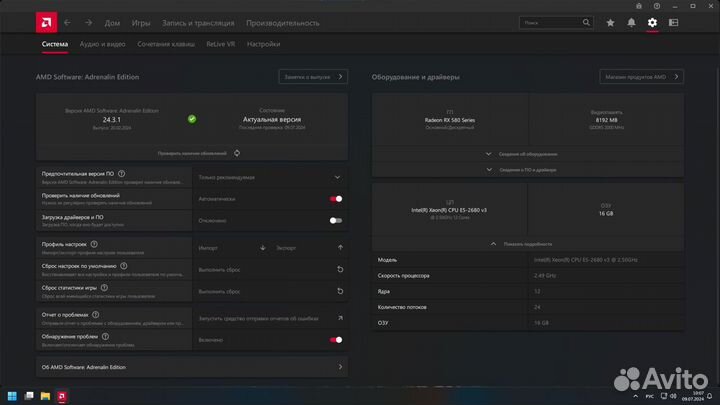Open settings gear icon

[x=652, y=22]
